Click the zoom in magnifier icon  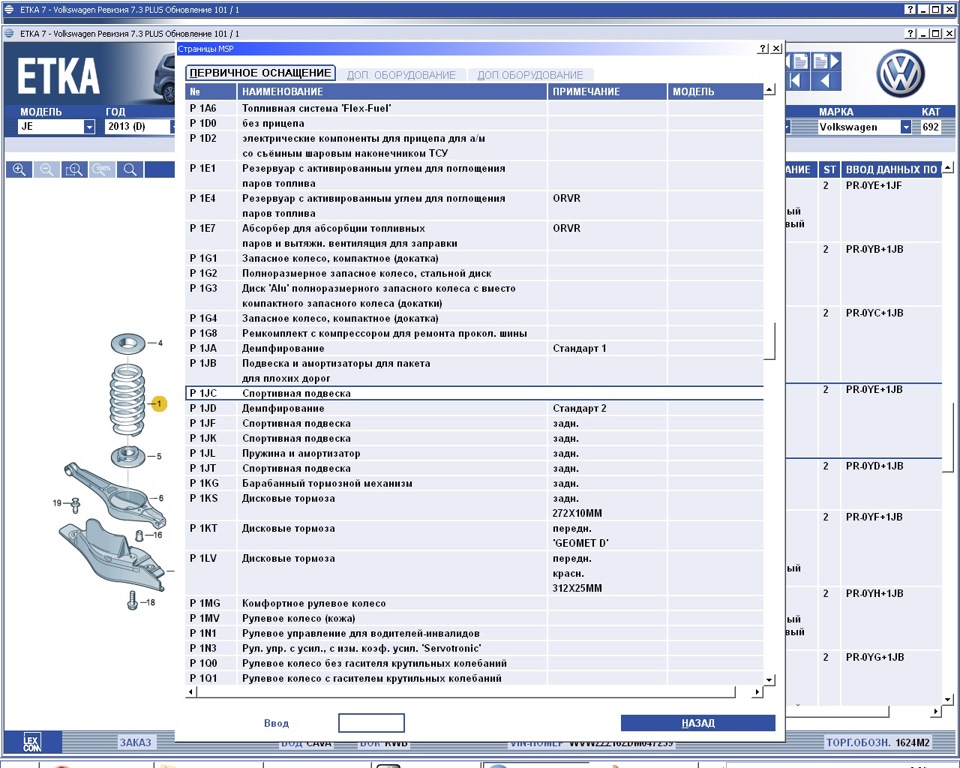tap(19, 170)
